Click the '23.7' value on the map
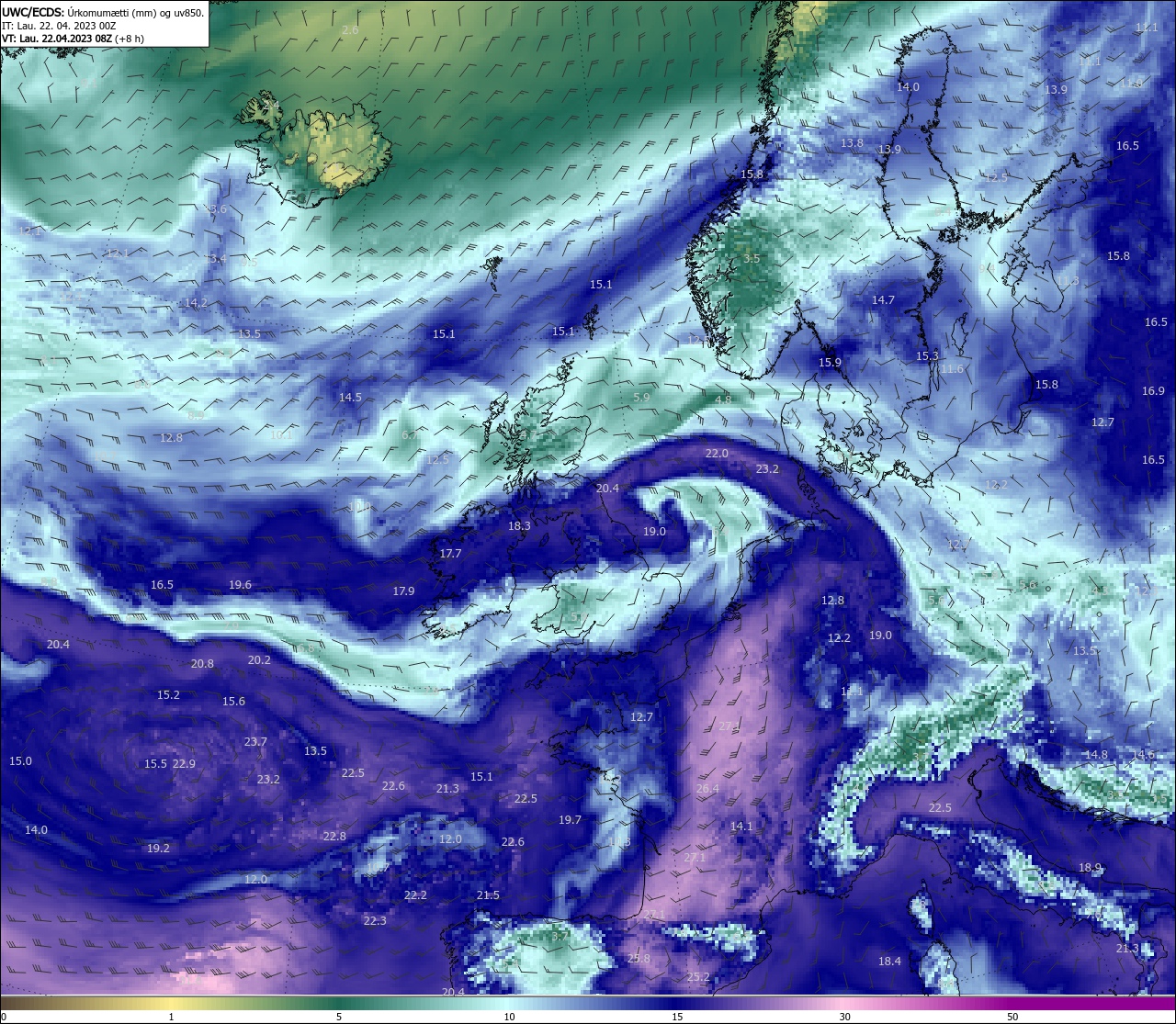 pyautogui.click(x=255, y=742)
